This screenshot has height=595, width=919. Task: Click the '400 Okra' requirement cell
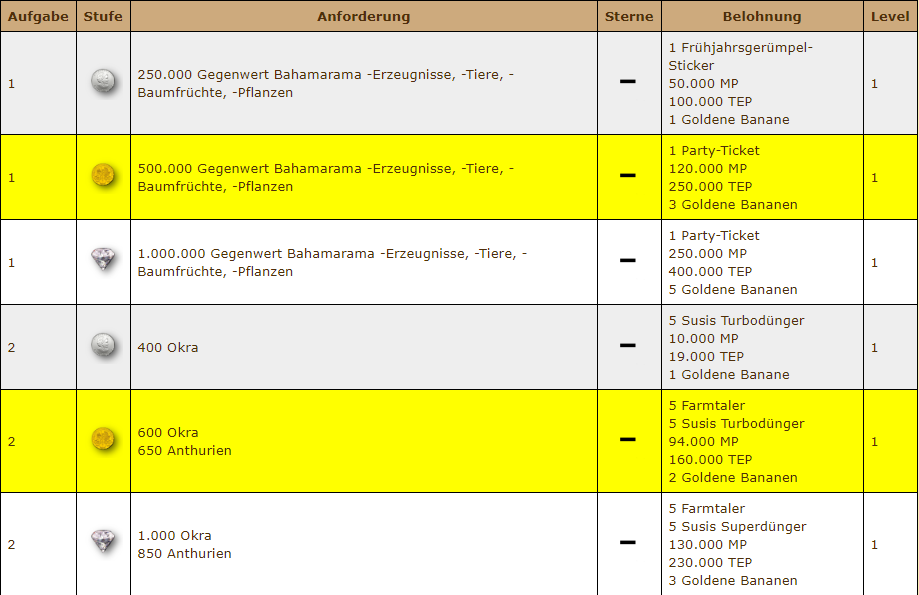(364, 347)
